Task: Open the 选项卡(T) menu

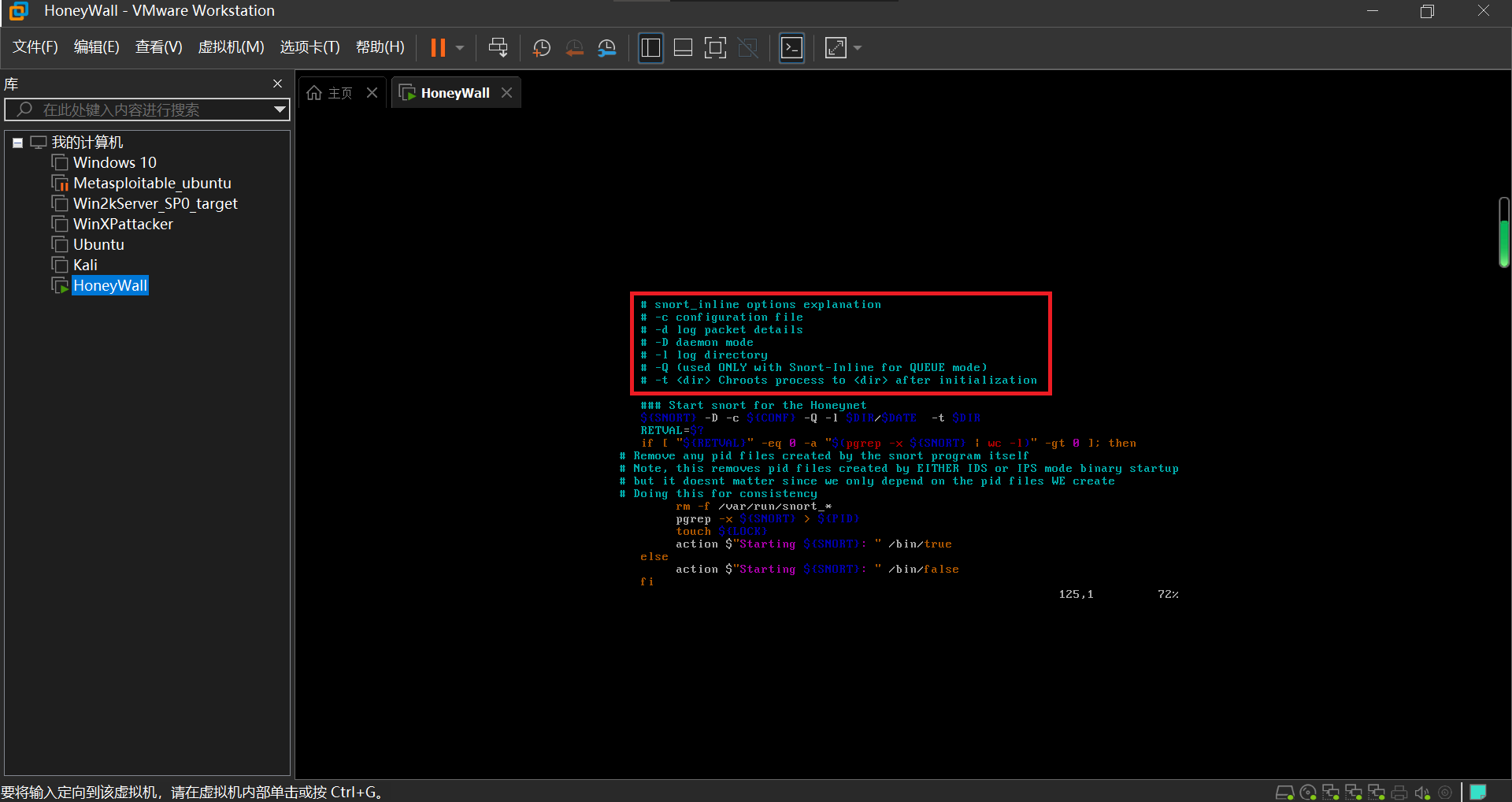Action: pos(310,47)
